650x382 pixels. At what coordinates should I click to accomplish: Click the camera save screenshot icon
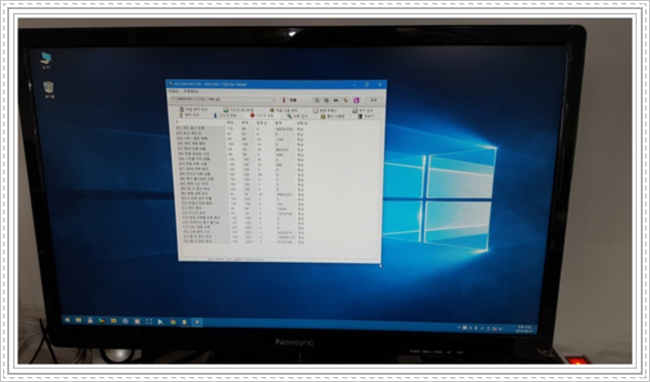pyautogui.click(x=336, y=100)
